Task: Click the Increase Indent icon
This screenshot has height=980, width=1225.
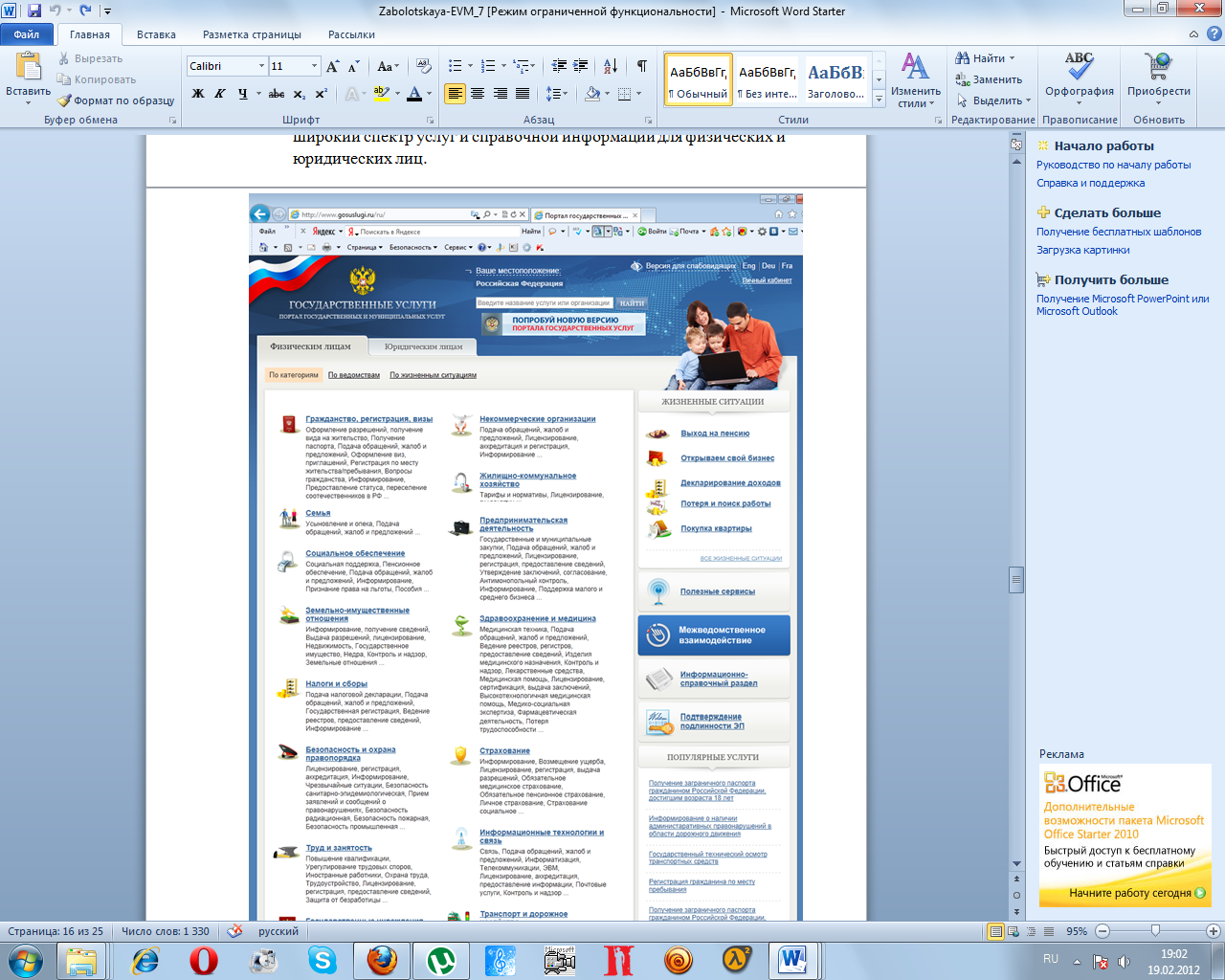Action: point(580,66)
